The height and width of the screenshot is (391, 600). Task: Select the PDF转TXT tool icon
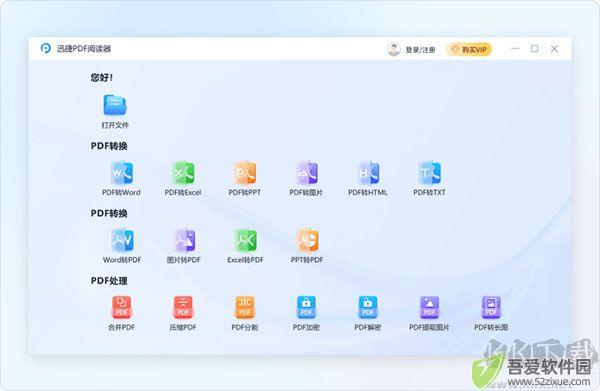pyautogui.click(x=429, y=173)
